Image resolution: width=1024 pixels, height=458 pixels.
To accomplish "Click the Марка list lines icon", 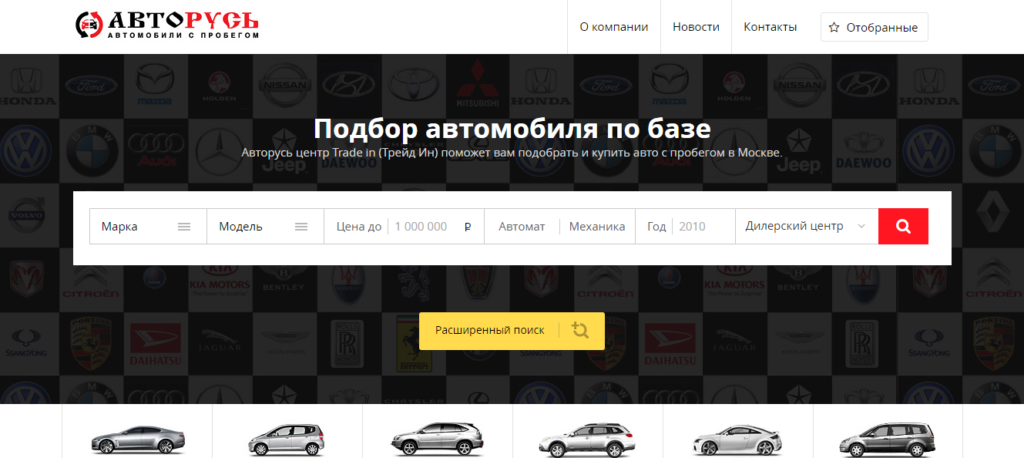I will (x=184, y=227).
